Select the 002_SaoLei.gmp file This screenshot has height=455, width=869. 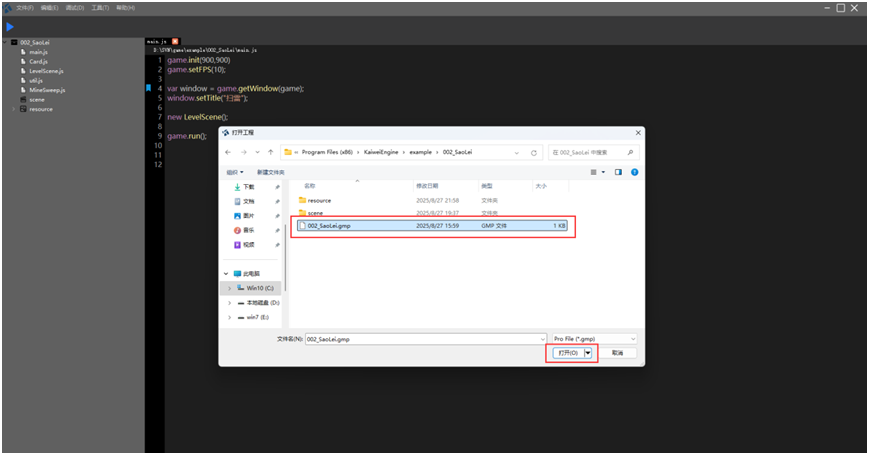point(432,226)
